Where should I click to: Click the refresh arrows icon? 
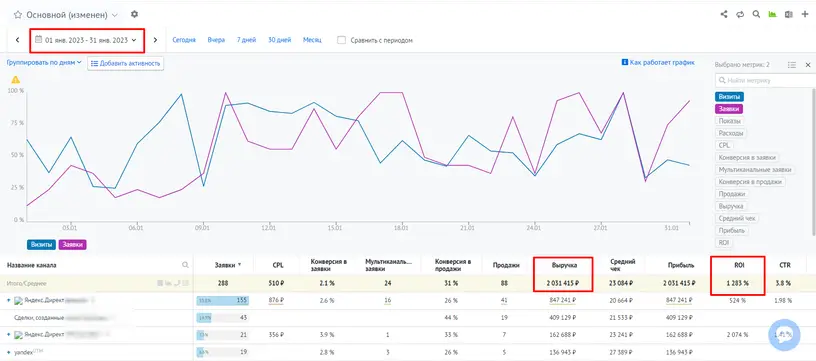coord(740,15)
